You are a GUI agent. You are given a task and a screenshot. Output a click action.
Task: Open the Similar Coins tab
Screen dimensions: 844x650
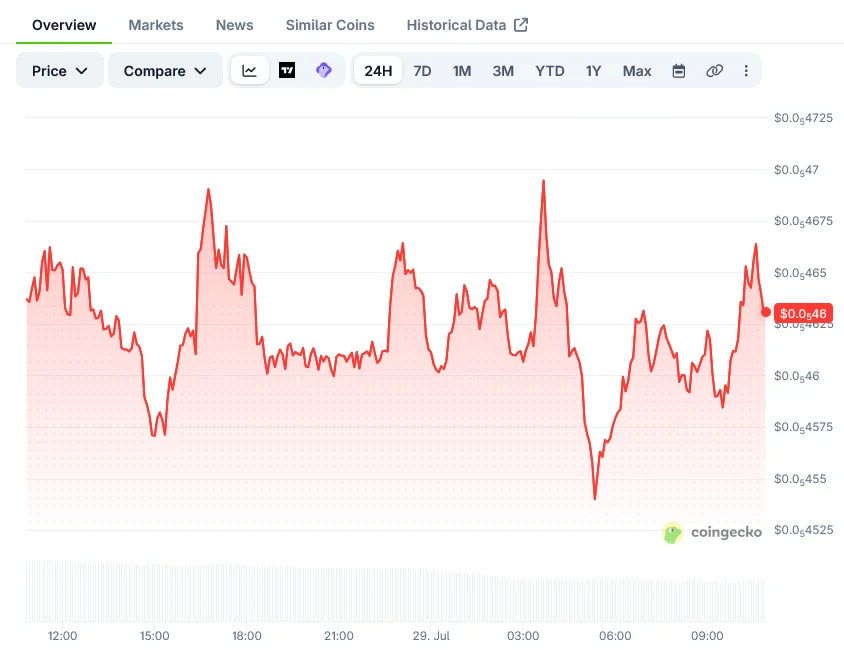point(330,25)
